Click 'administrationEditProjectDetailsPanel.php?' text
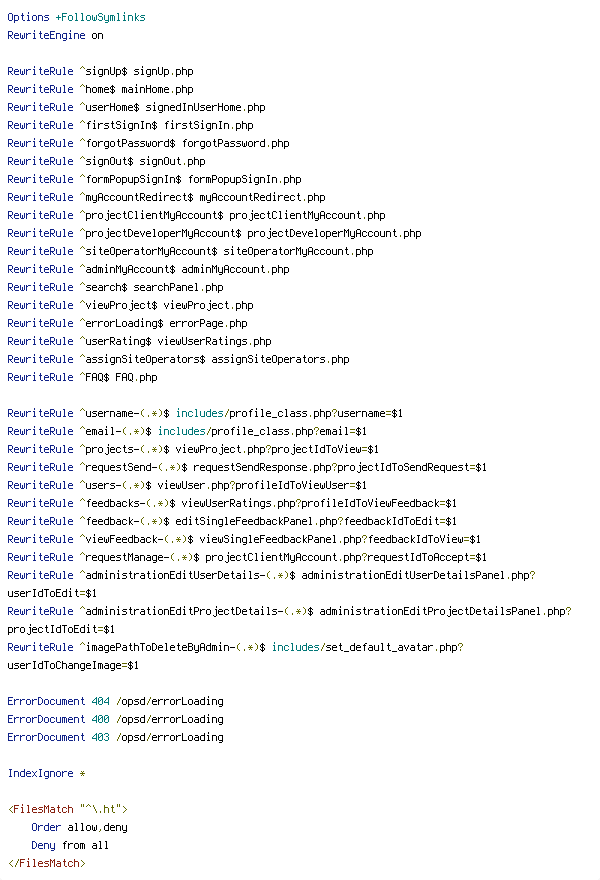600x880 pixels. (446, 610)
